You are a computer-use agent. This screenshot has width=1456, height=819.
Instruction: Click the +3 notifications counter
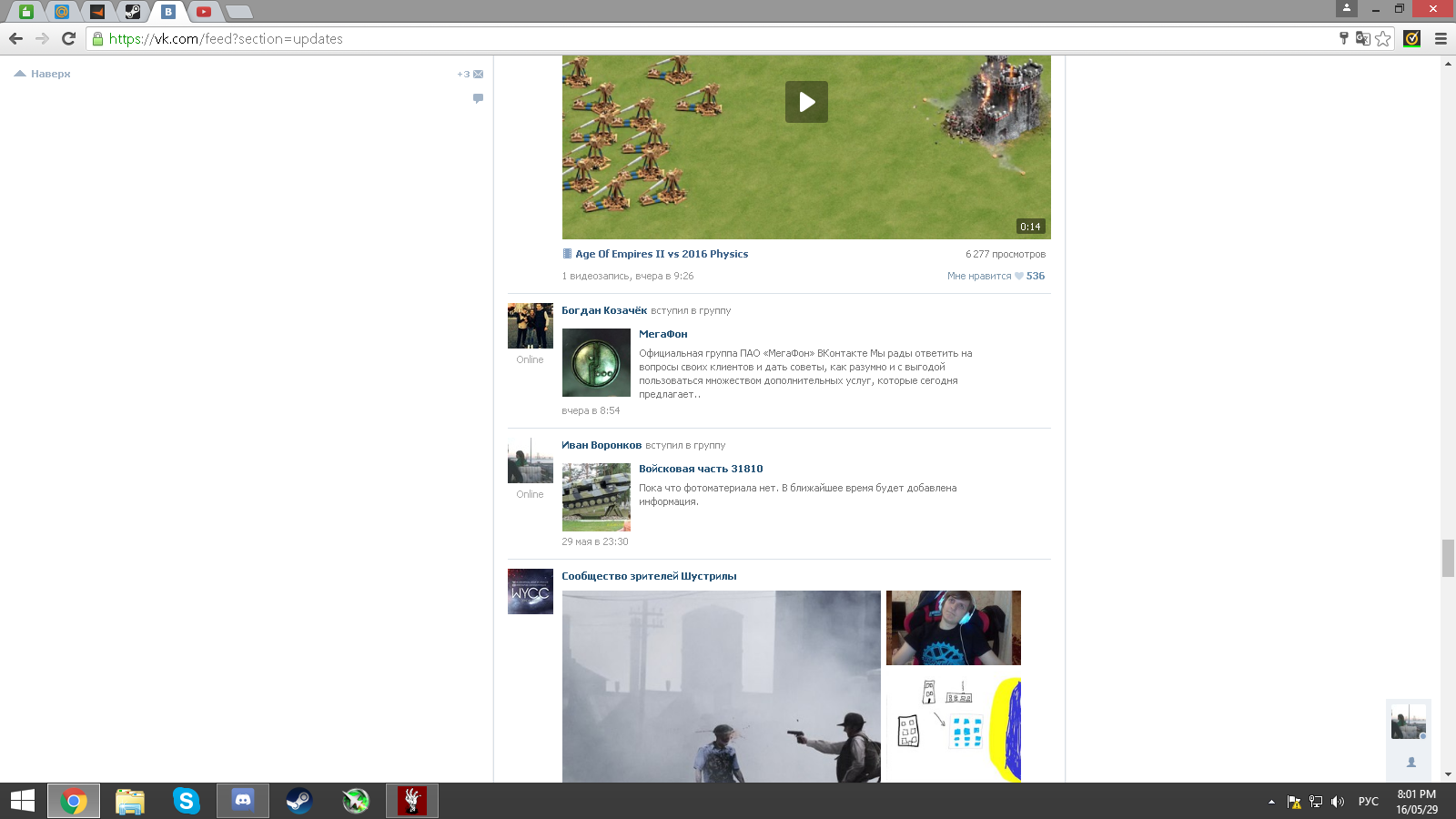click(x=463, y=74)
